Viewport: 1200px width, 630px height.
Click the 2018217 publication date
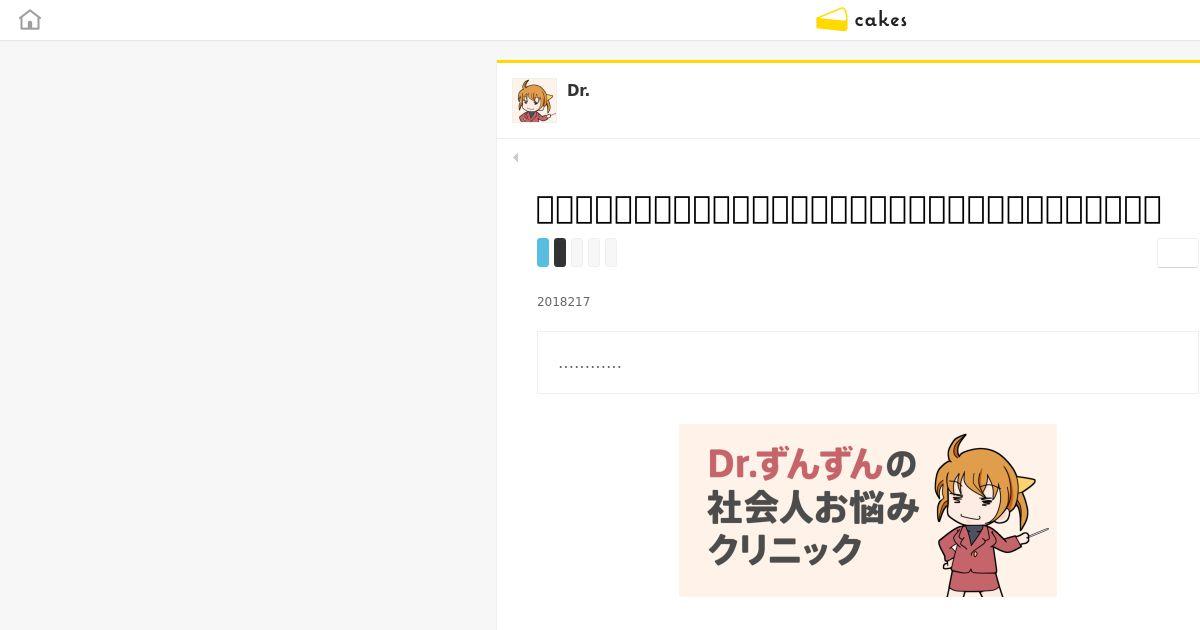pyautogui.click(x=564, y=302)
